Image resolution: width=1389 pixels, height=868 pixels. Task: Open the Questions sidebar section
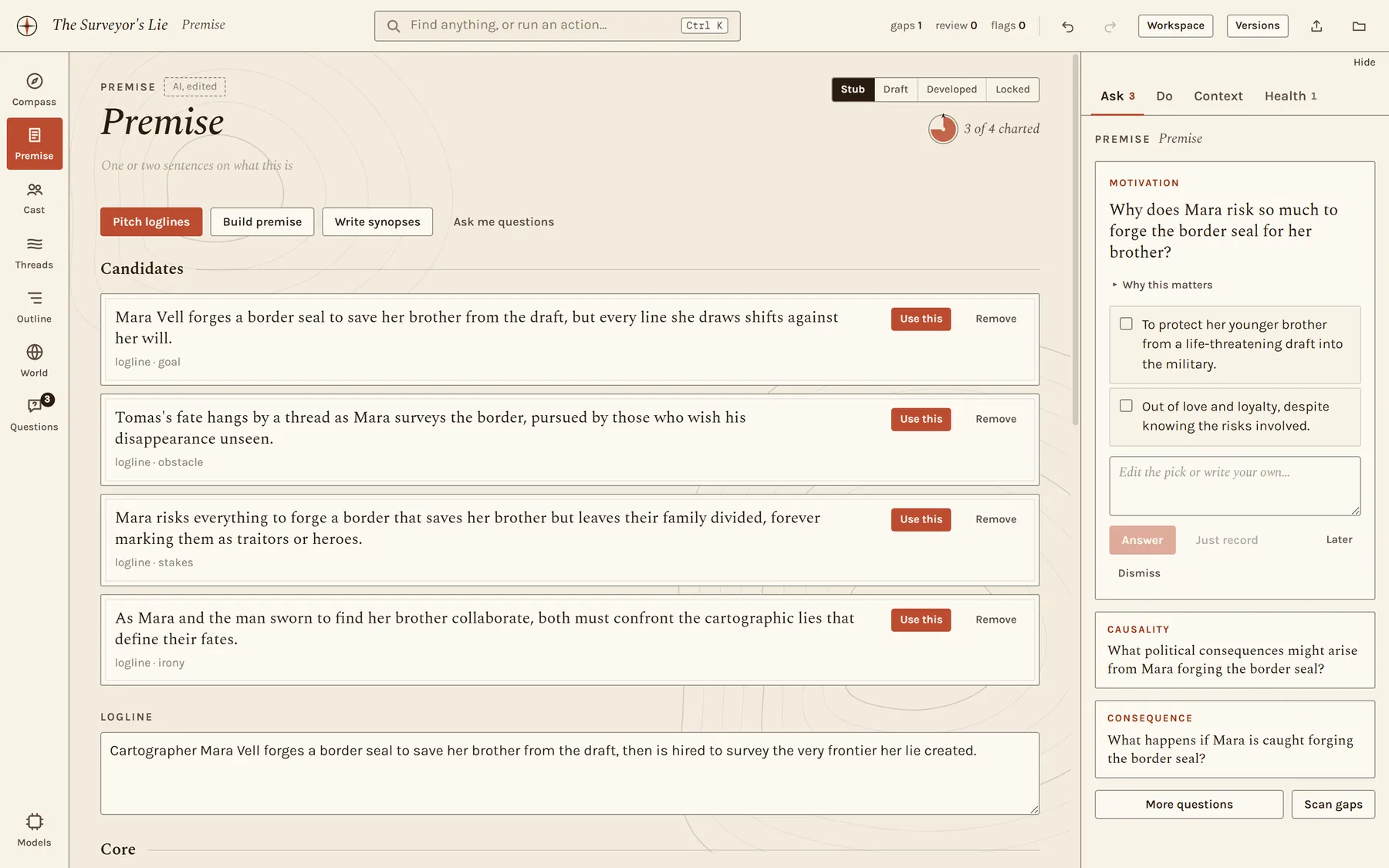pos(34,415)
